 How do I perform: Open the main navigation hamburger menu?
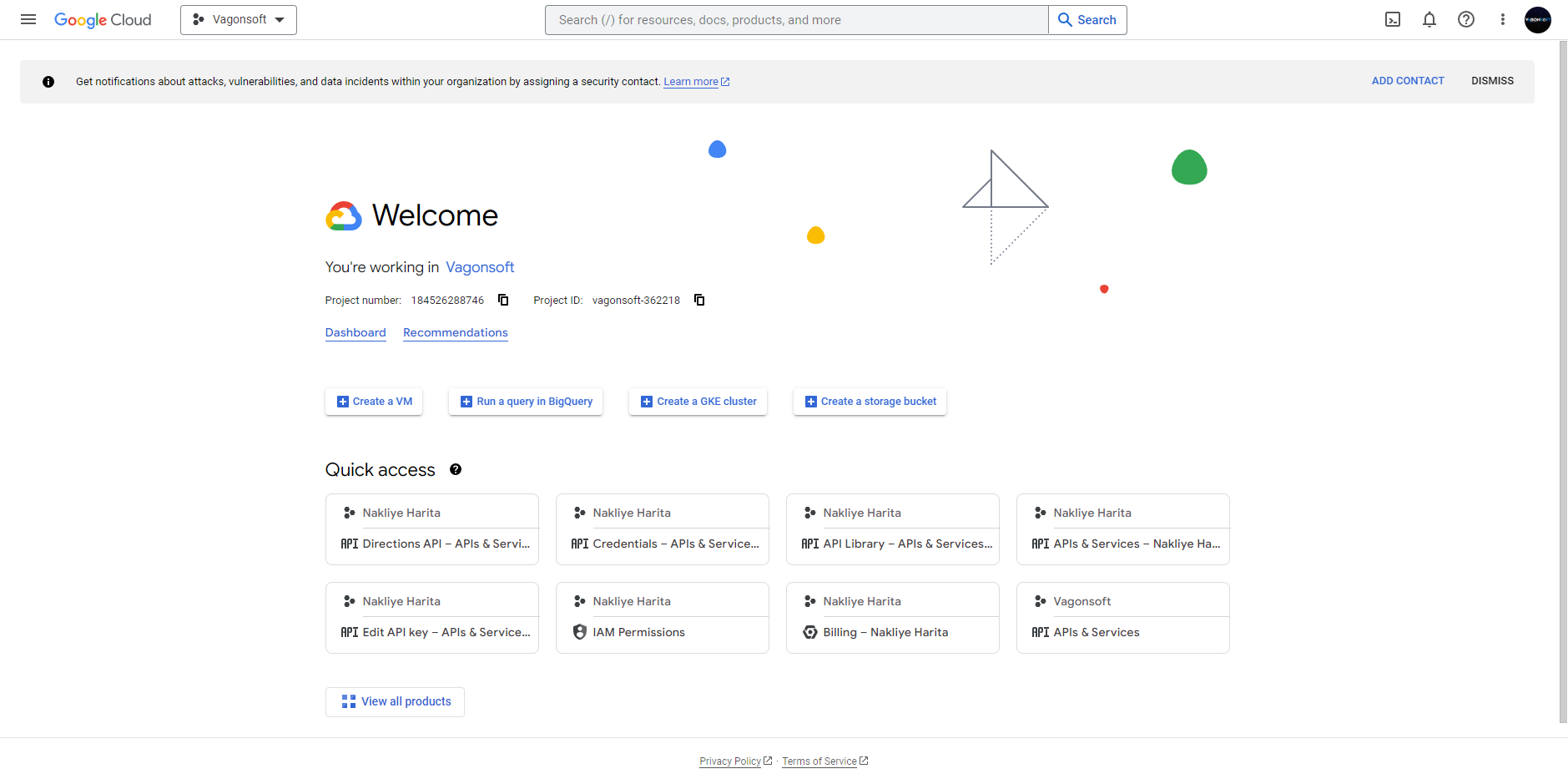pos(28,19)
